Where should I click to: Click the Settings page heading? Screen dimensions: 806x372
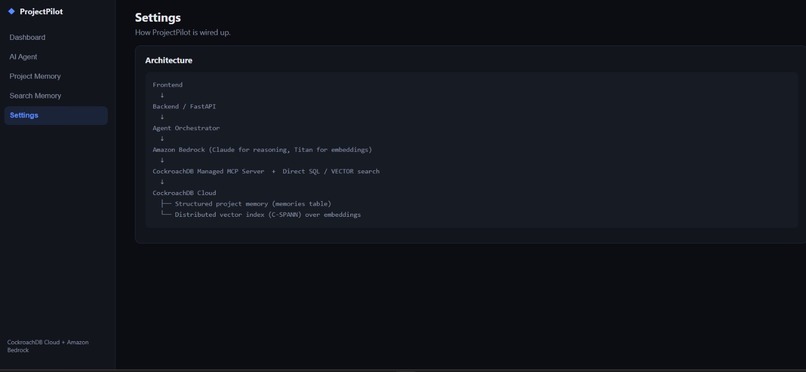158,17
